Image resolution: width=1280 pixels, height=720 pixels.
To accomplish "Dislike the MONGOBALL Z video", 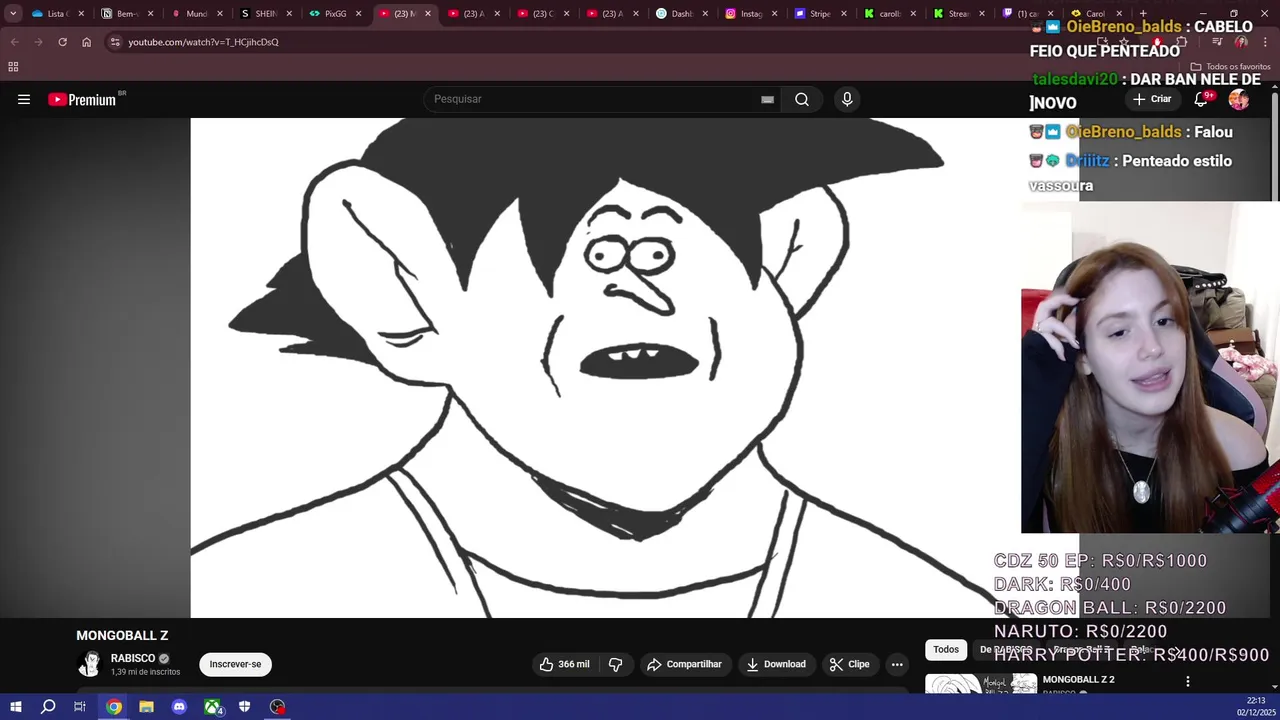I will click(616, 664).
